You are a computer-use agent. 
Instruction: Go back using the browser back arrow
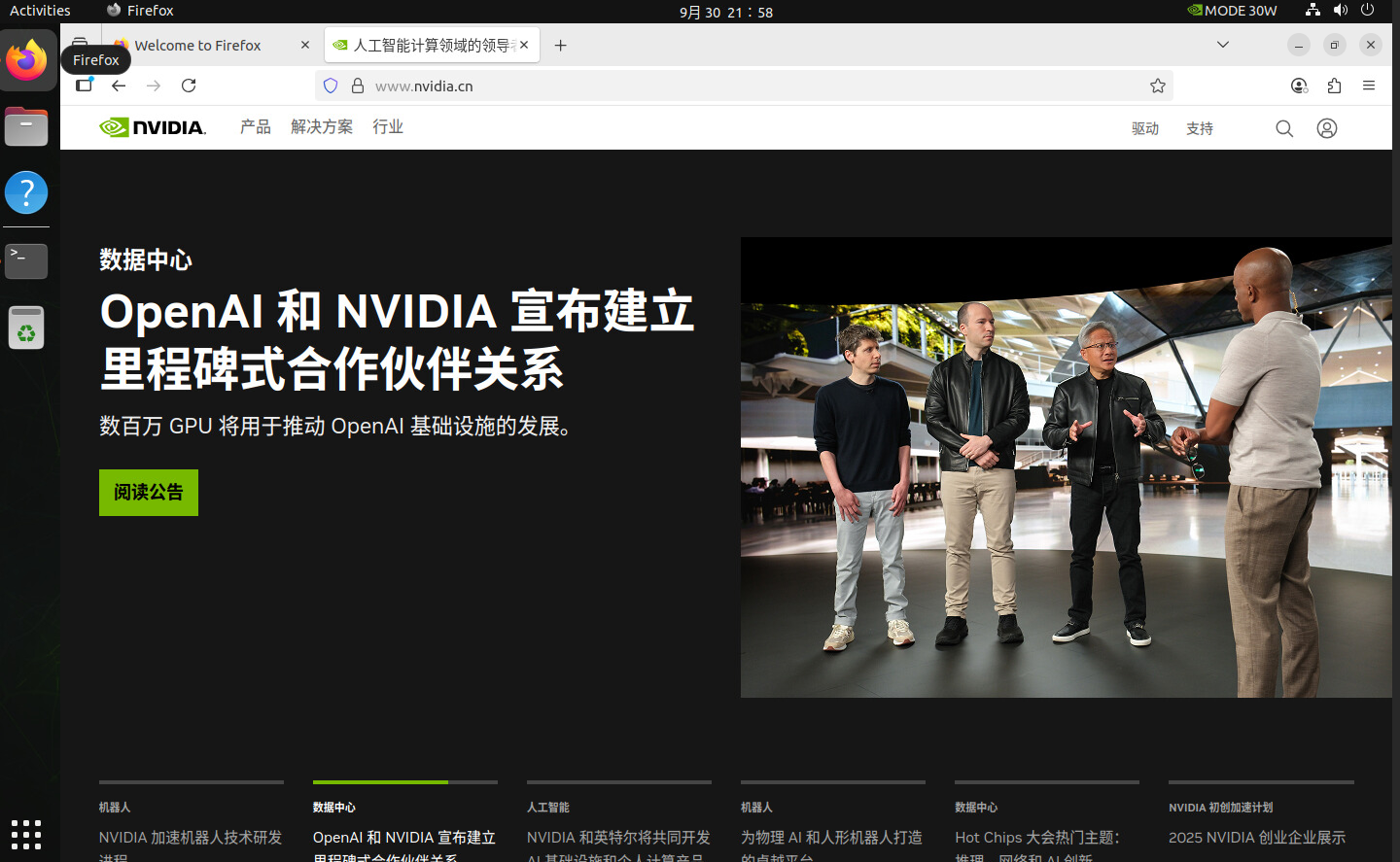(119, 86)
